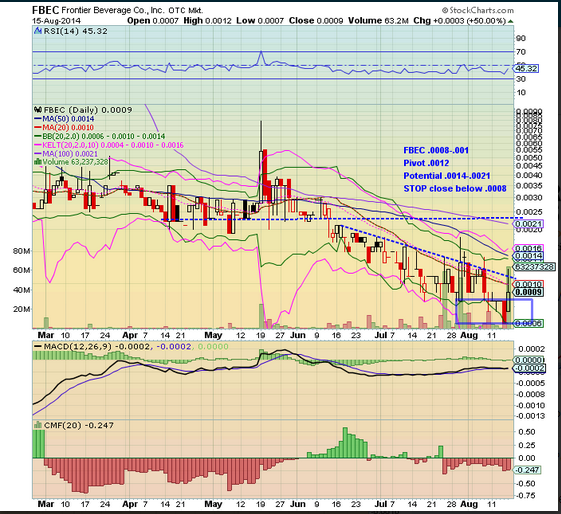The width and height of the screenshot is (561, 514).
Task: Click the MA(50) 0.0014 legend entry
Action: (x=68, y=119)
